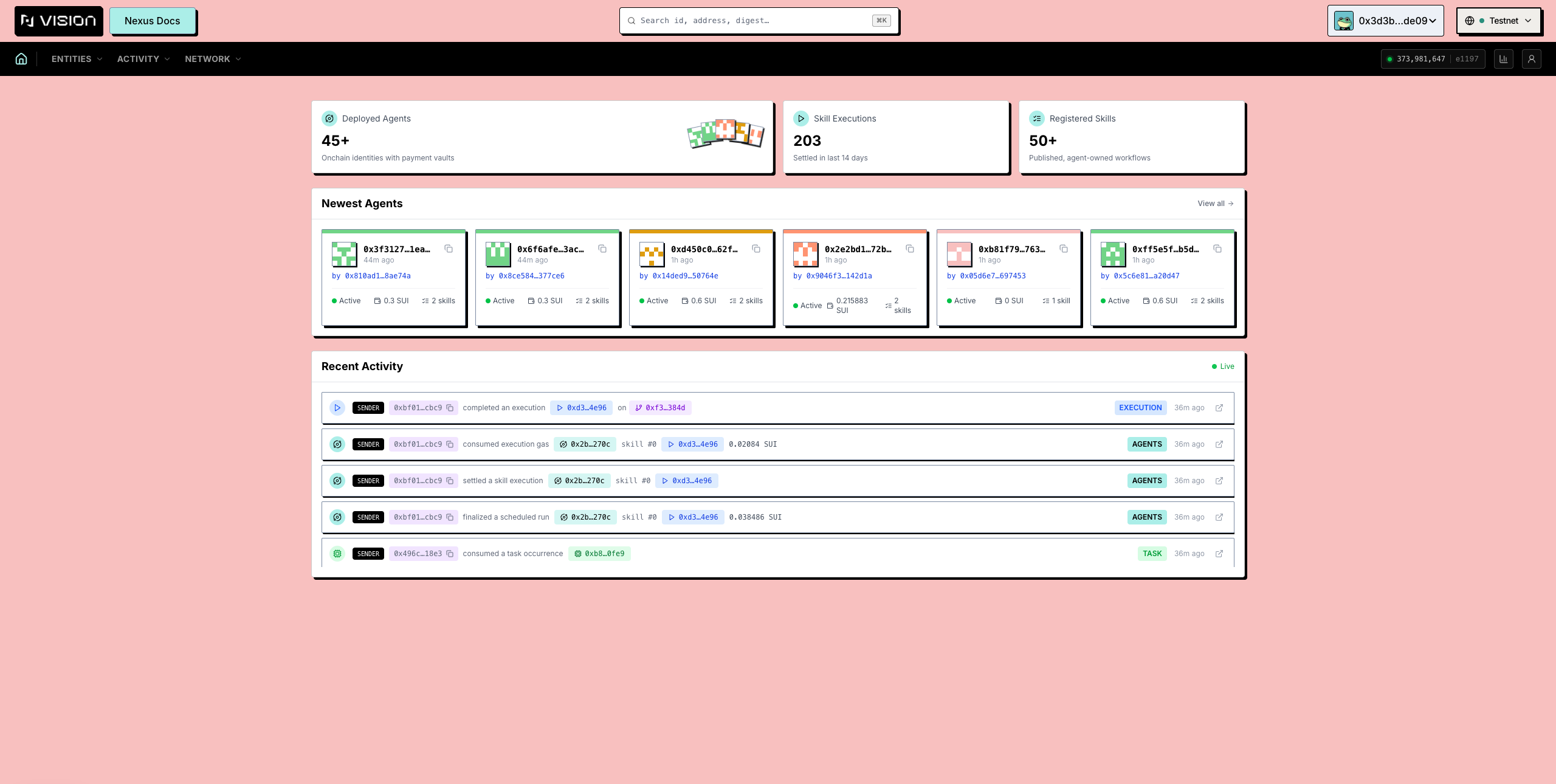Open the Registered Skills card
The width and height of the screenshot is (1556, 784).
pyautogui.click(x=1132, y=137)
